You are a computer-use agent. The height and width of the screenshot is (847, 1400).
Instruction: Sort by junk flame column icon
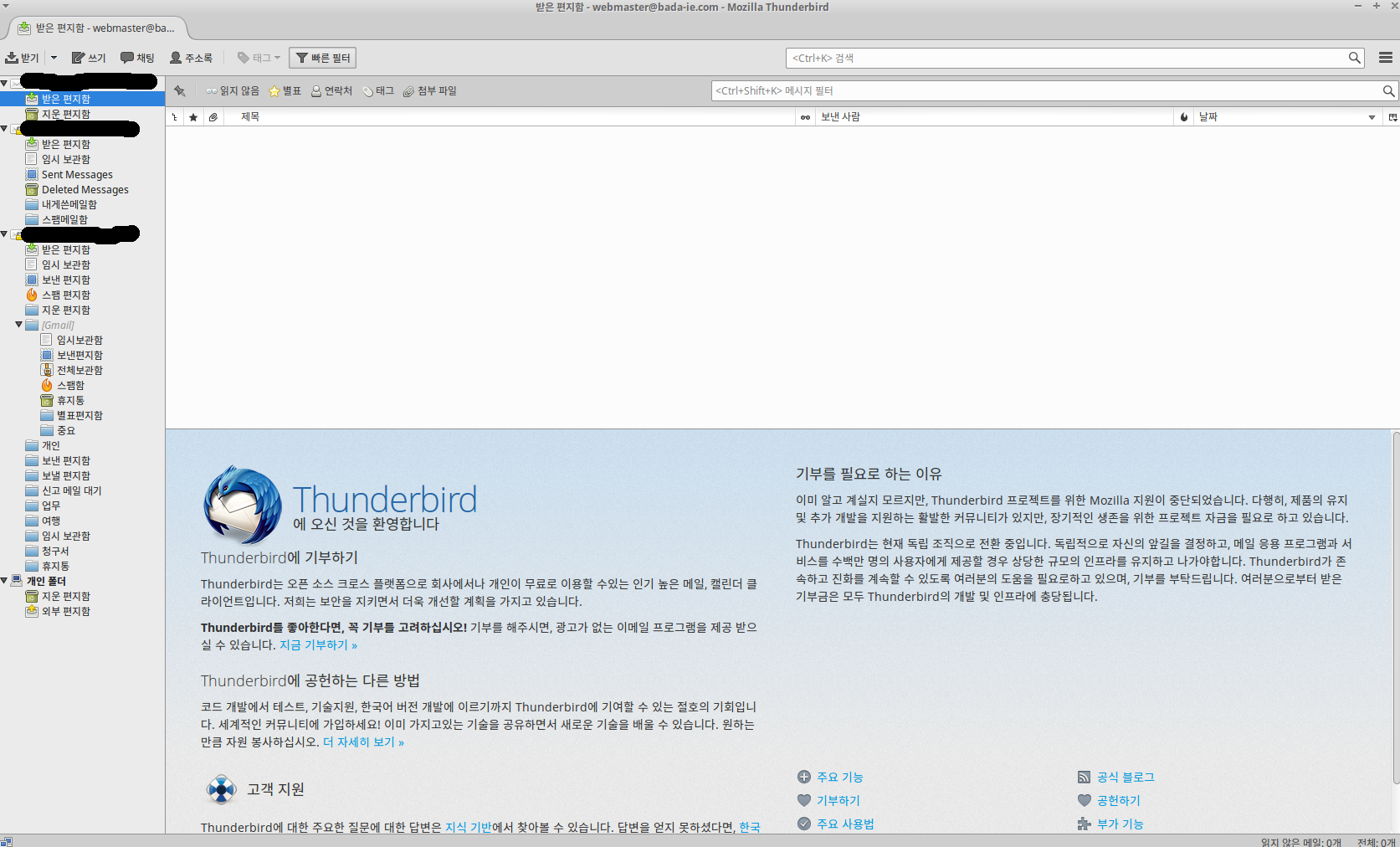point(1184,117)
